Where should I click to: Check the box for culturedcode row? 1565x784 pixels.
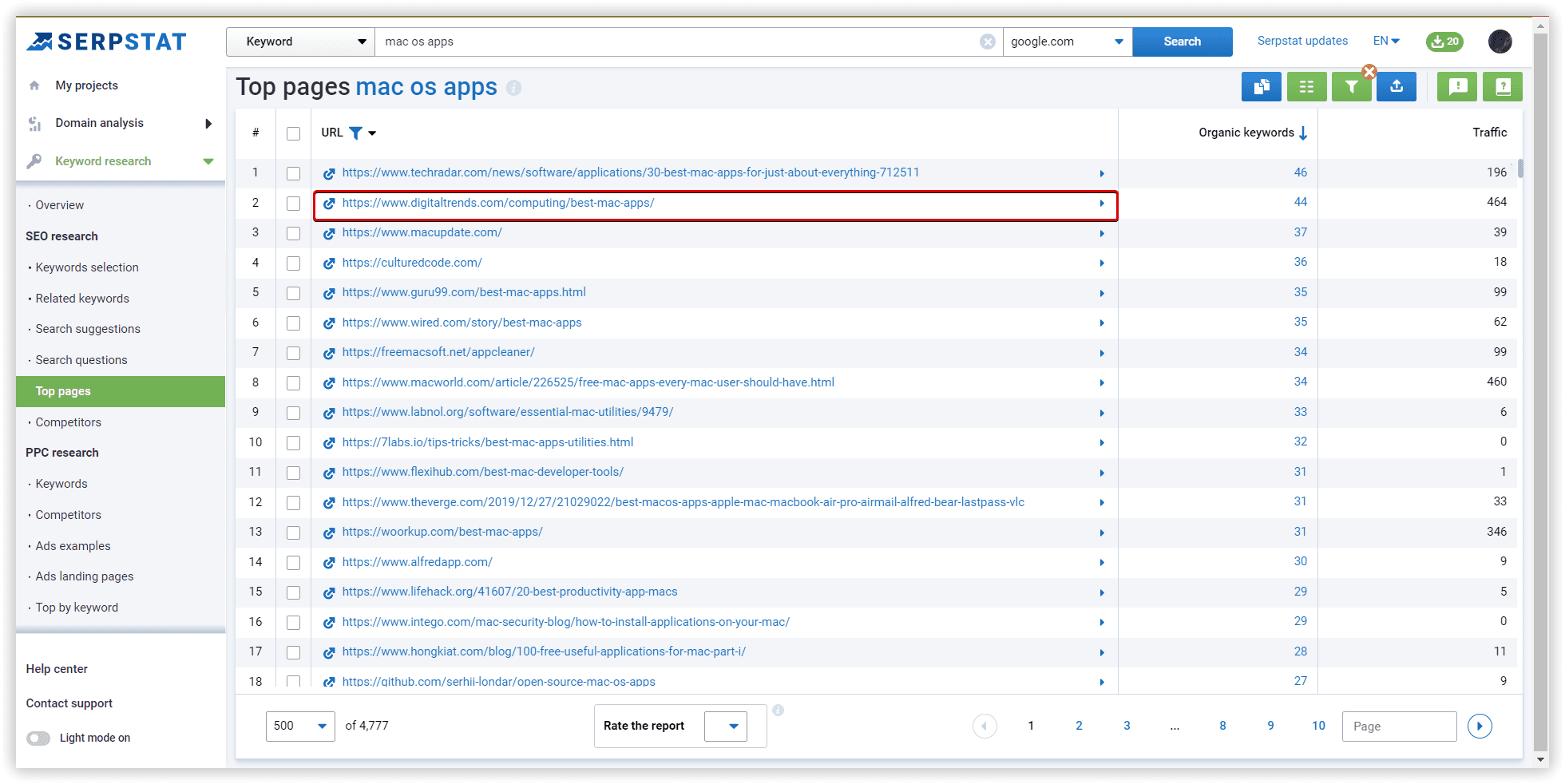(294, 263)
